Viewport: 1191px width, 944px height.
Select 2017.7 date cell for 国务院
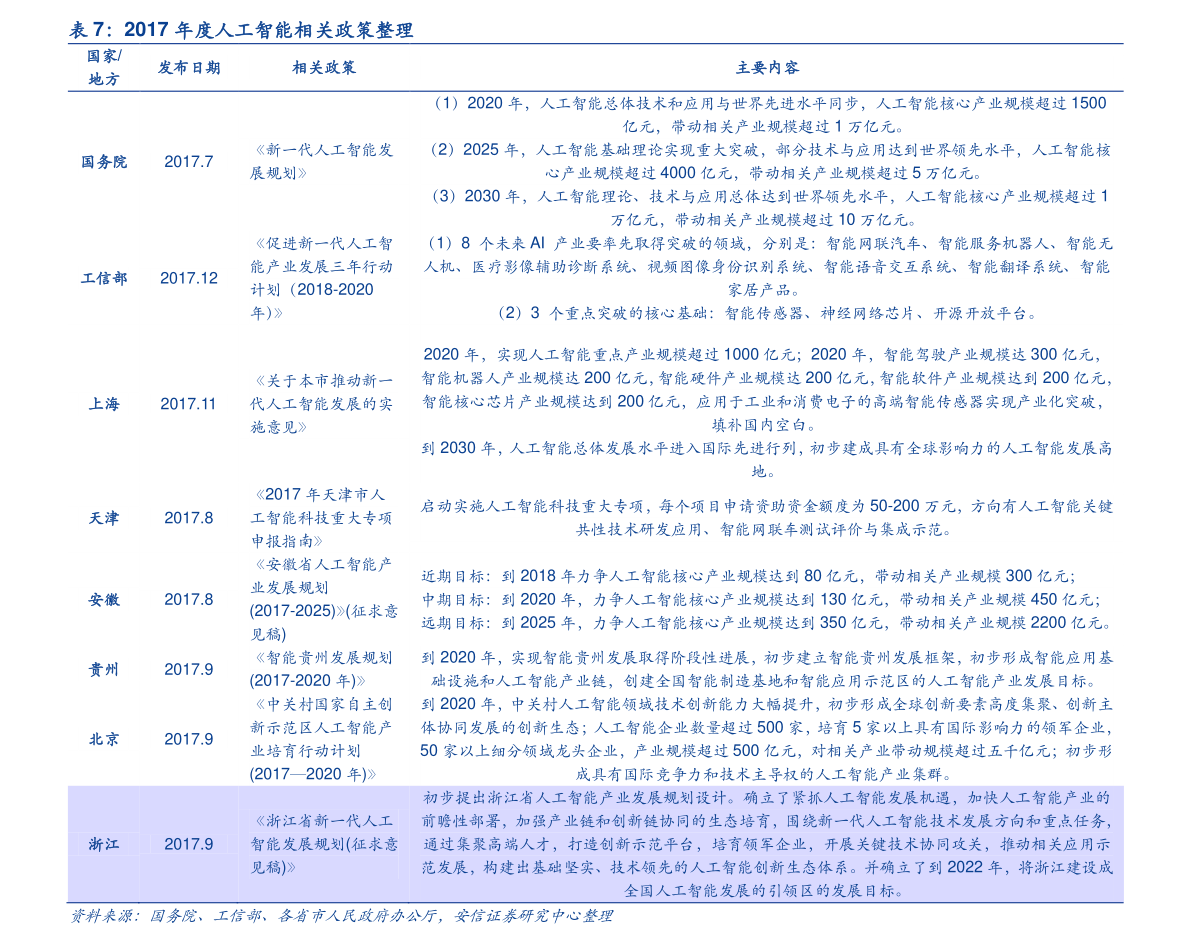pyautogui.click(x=189, y=162)
